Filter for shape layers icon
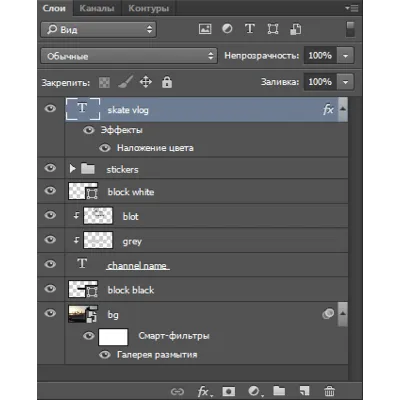The width and height of the screenshot is (400, 400). (x=273, y=29)
